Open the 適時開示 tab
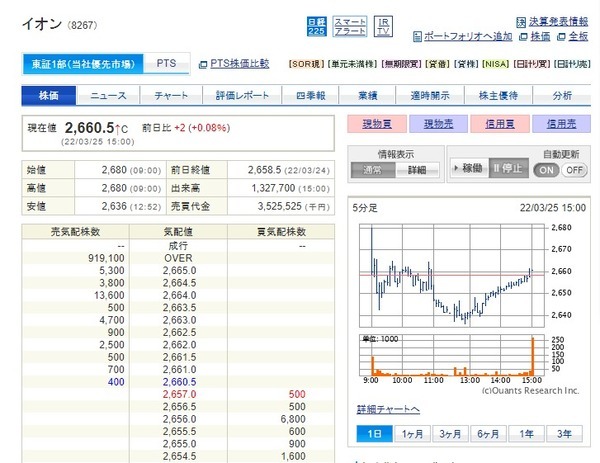Viewport: 600px width, 463px height. [430, 96]
